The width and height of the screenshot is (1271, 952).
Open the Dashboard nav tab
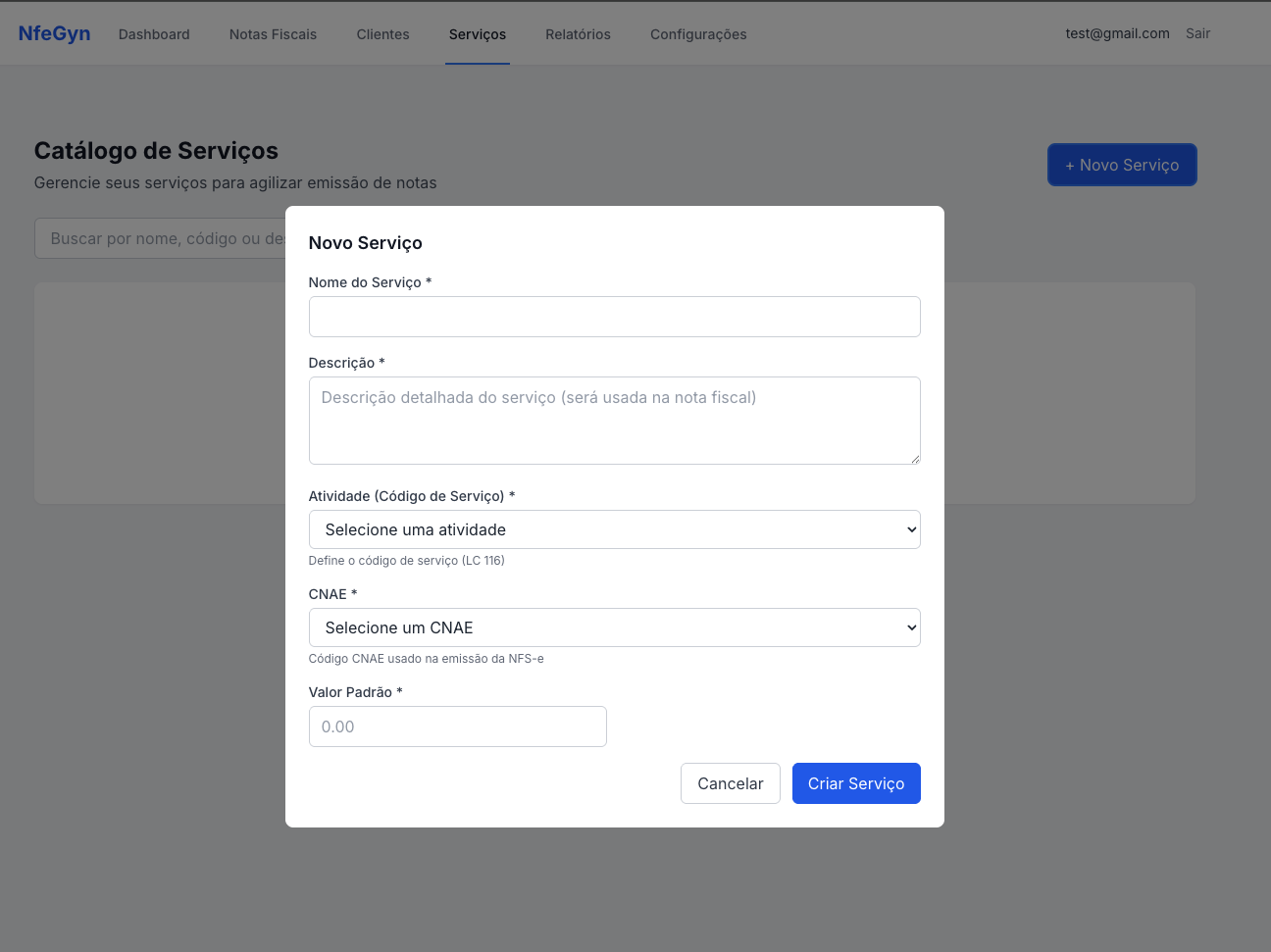154,34
